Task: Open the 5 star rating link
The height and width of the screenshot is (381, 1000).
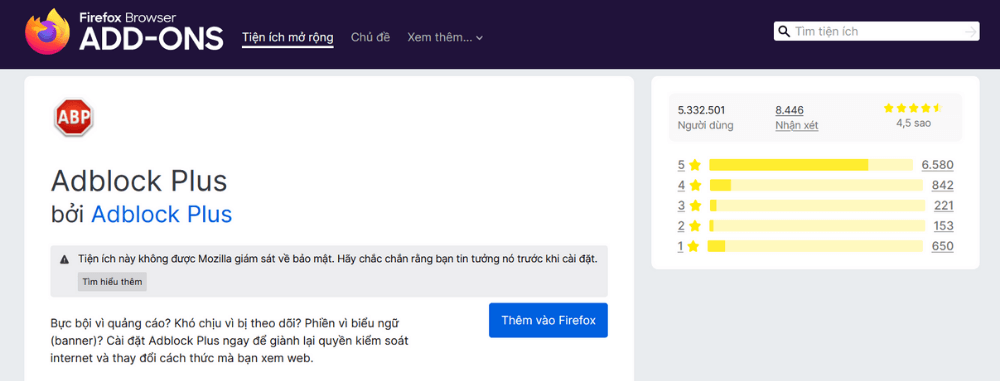Action: tap(689, 165)
